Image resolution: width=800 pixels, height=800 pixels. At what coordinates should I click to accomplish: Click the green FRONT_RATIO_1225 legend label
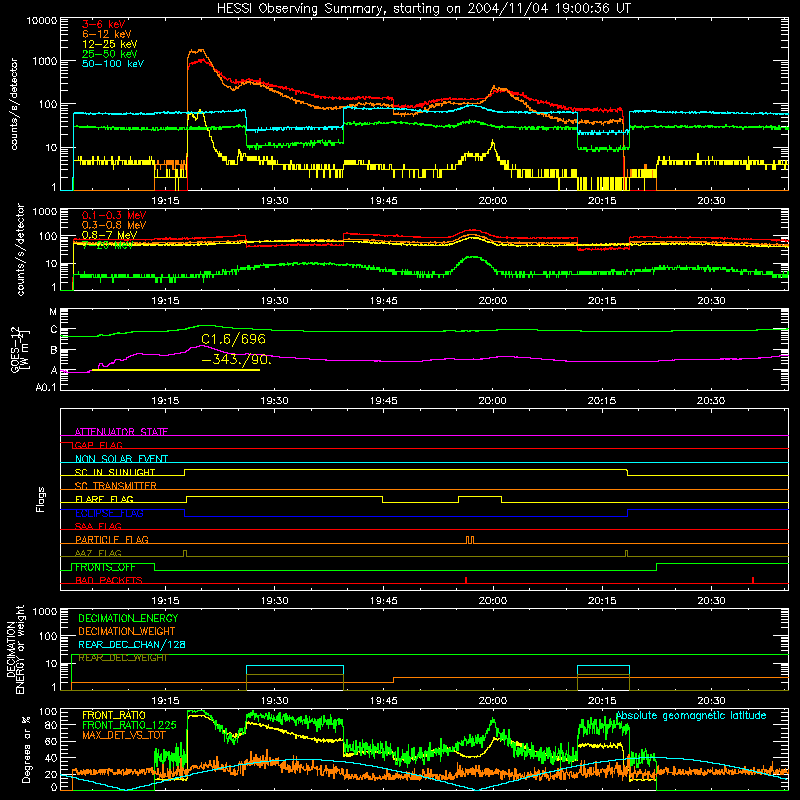129,725
